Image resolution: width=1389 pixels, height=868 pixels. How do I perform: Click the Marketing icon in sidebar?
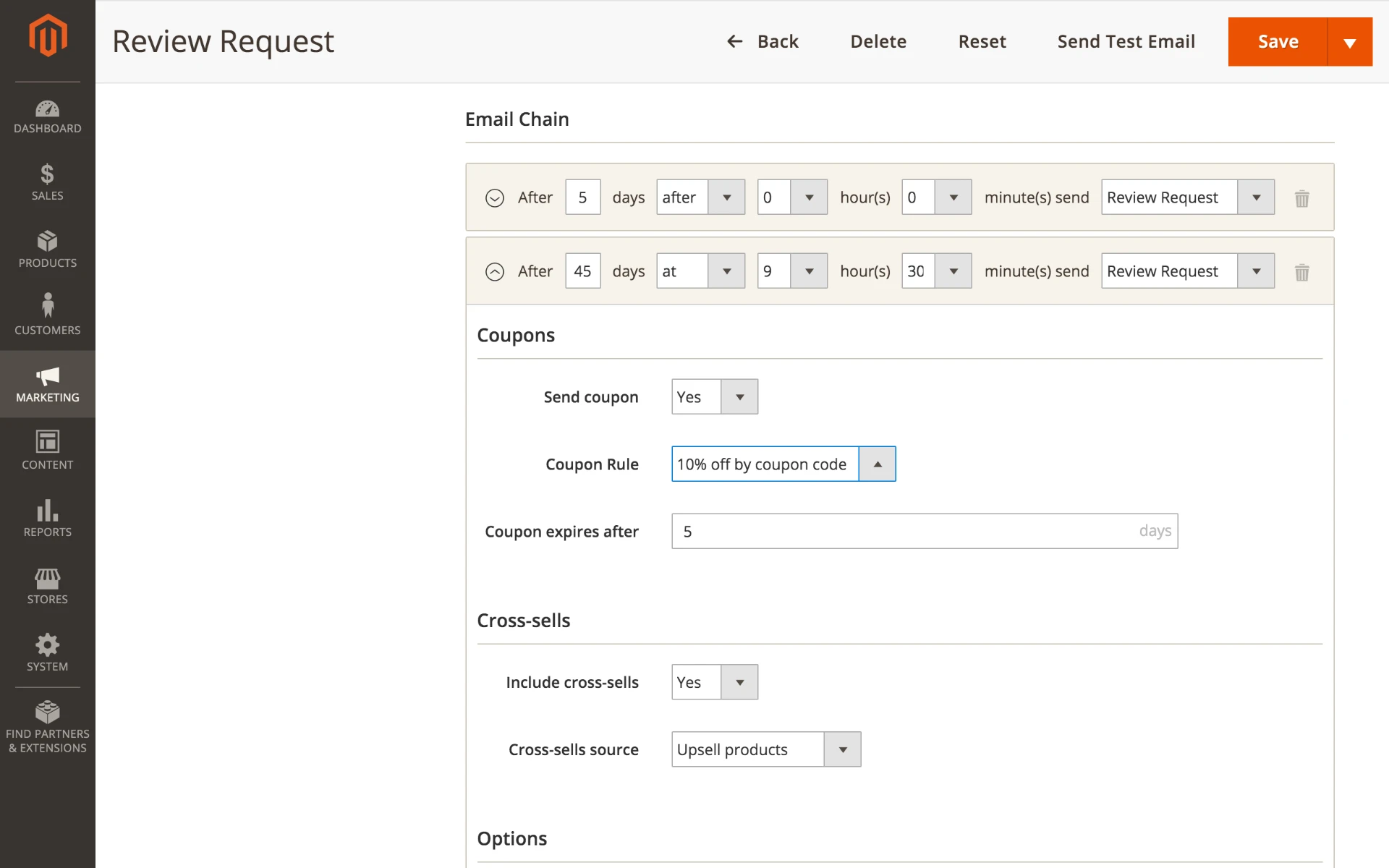[46, 384]
